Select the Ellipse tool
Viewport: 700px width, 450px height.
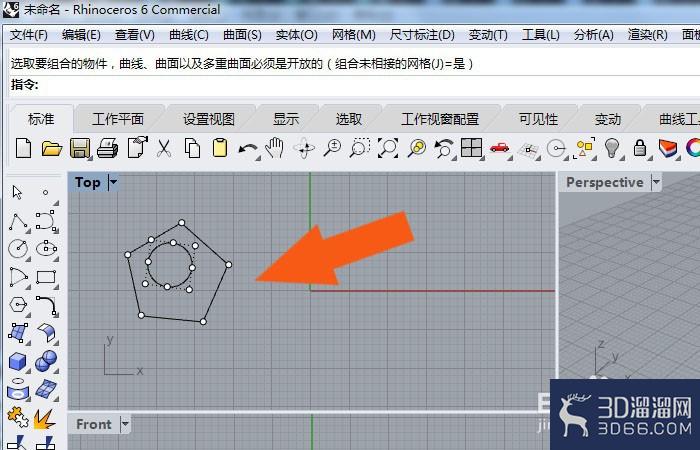(x=46, y=249)
